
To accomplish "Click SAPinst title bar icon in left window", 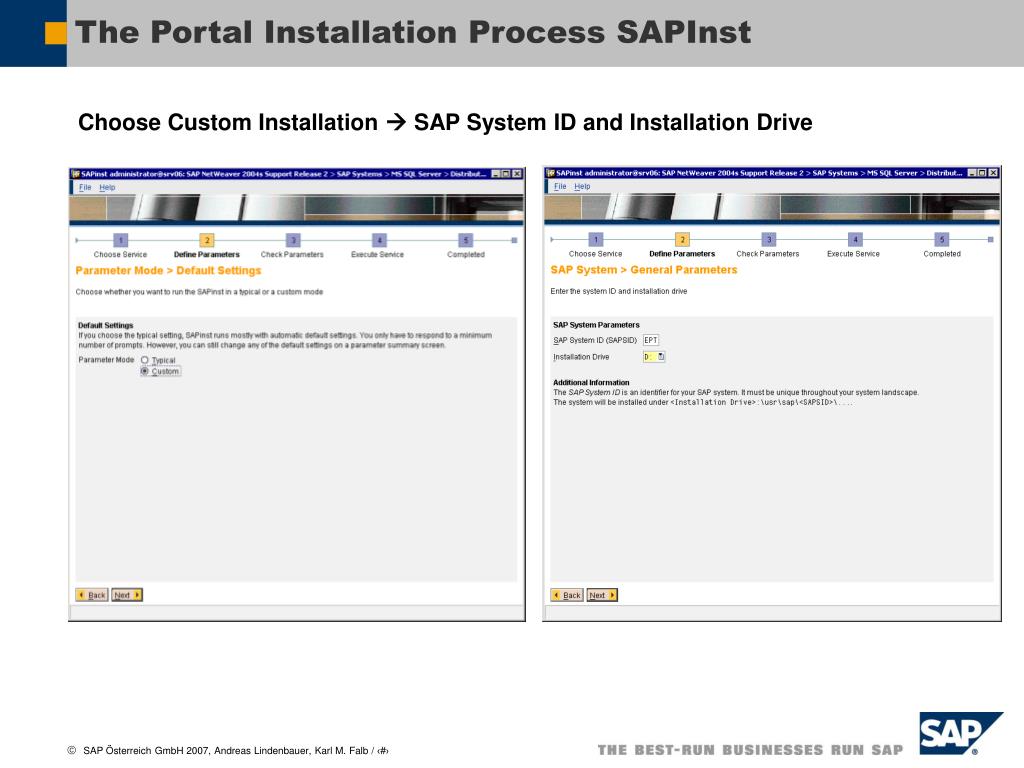I will coord(76,174).
